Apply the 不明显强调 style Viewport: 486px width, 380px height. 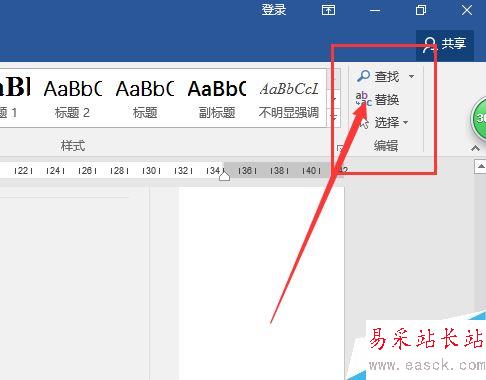pyautogui.click(x=289, y=99)
